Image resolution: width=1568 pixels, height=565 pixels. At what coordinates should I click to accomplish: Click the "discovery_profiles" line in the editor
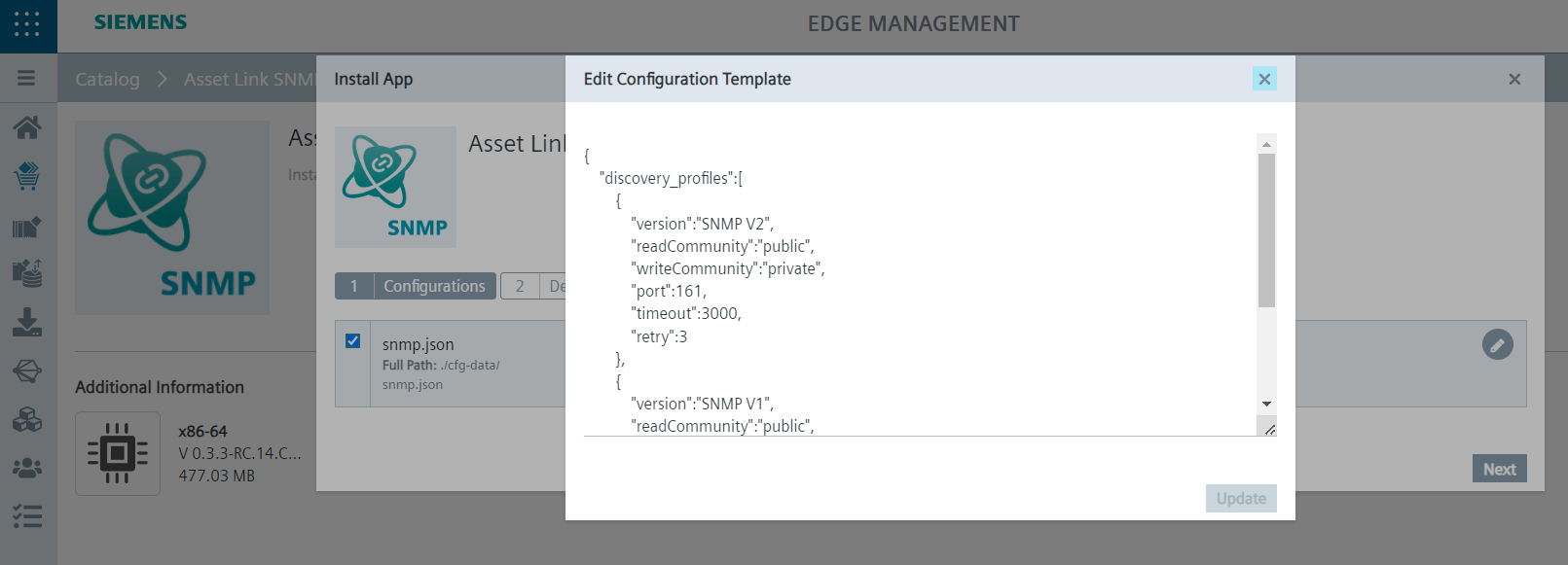[x=672, y=178]
